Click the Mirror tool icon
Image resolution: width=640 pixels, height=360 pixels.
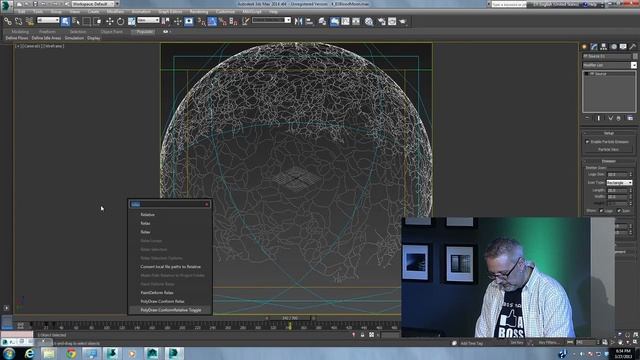(x=298, y=22)
